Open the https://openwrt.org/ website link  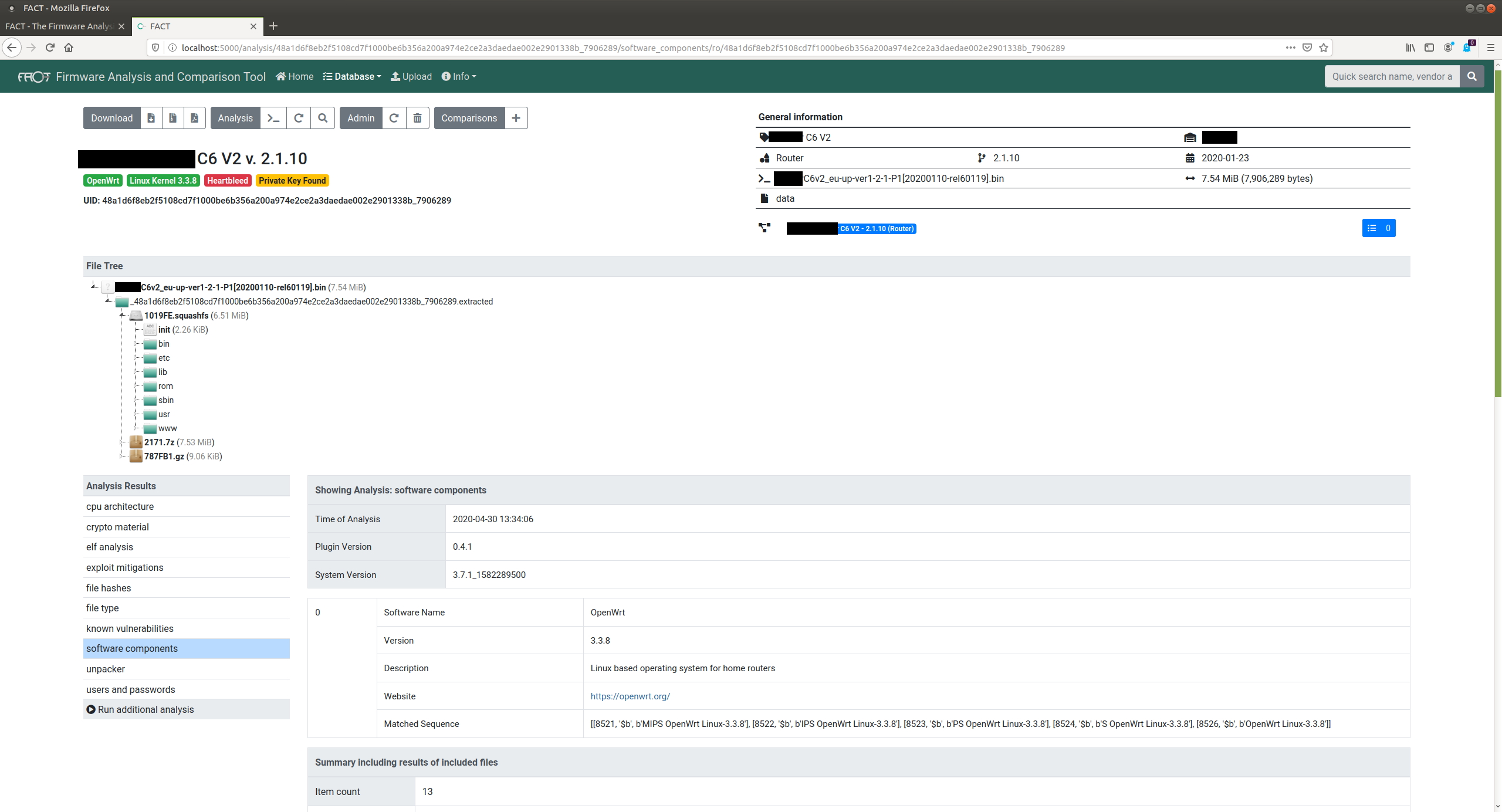click(630, 696)
